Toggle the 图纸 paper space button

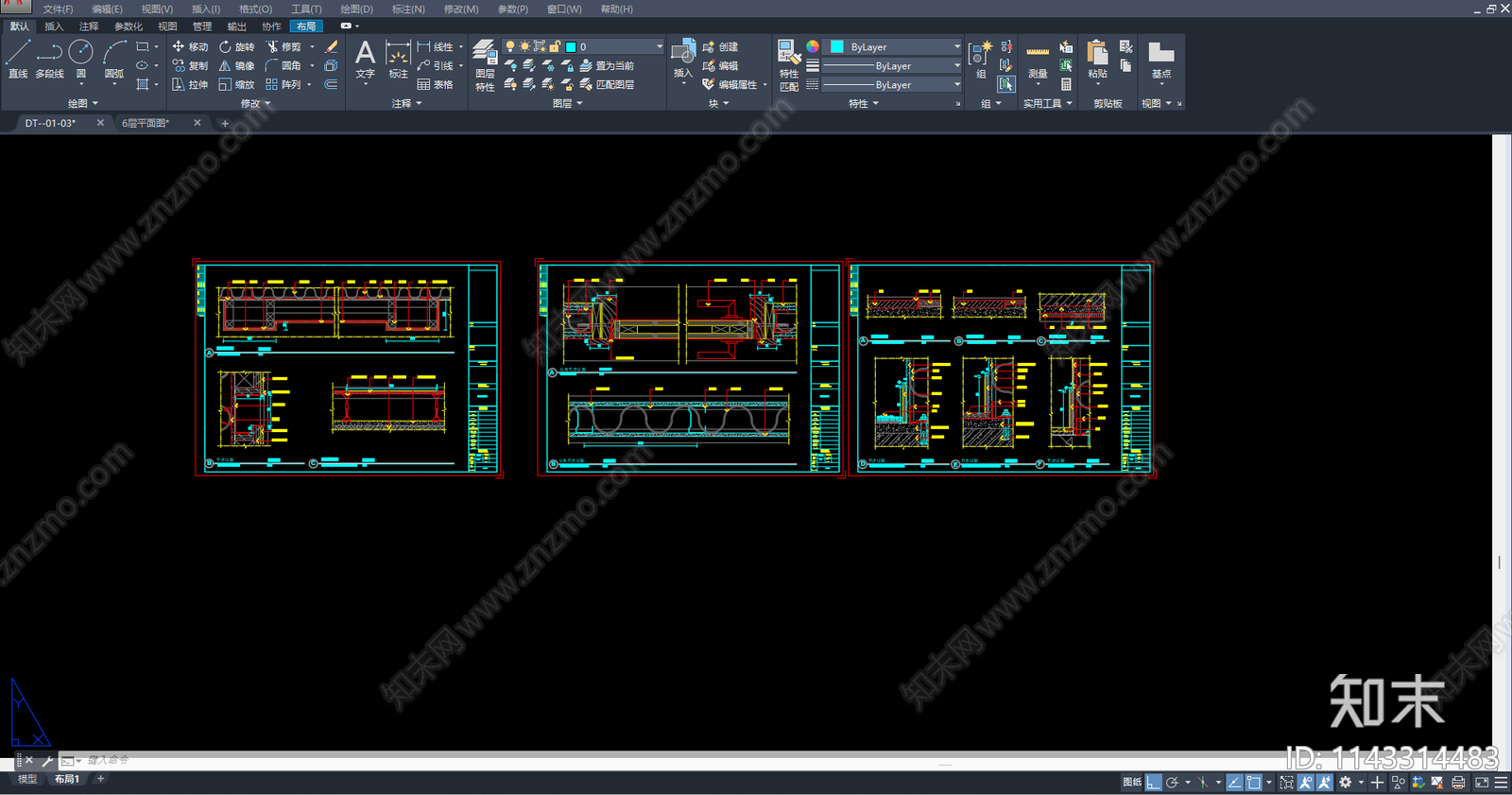1132,782
